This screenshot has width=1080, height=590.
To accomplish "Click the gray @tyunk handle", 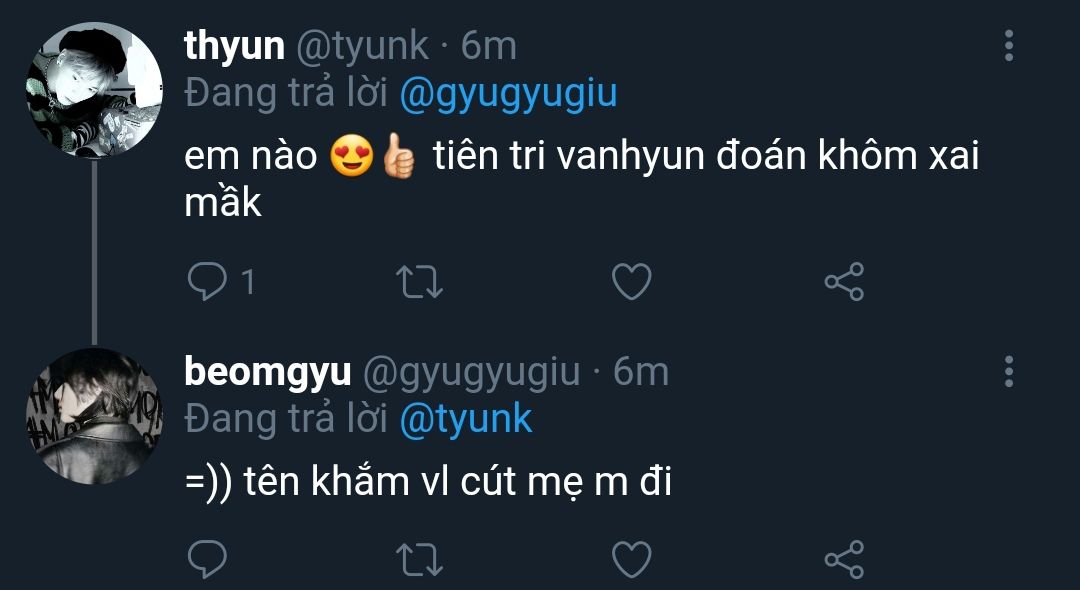I will tap(362, 46).
